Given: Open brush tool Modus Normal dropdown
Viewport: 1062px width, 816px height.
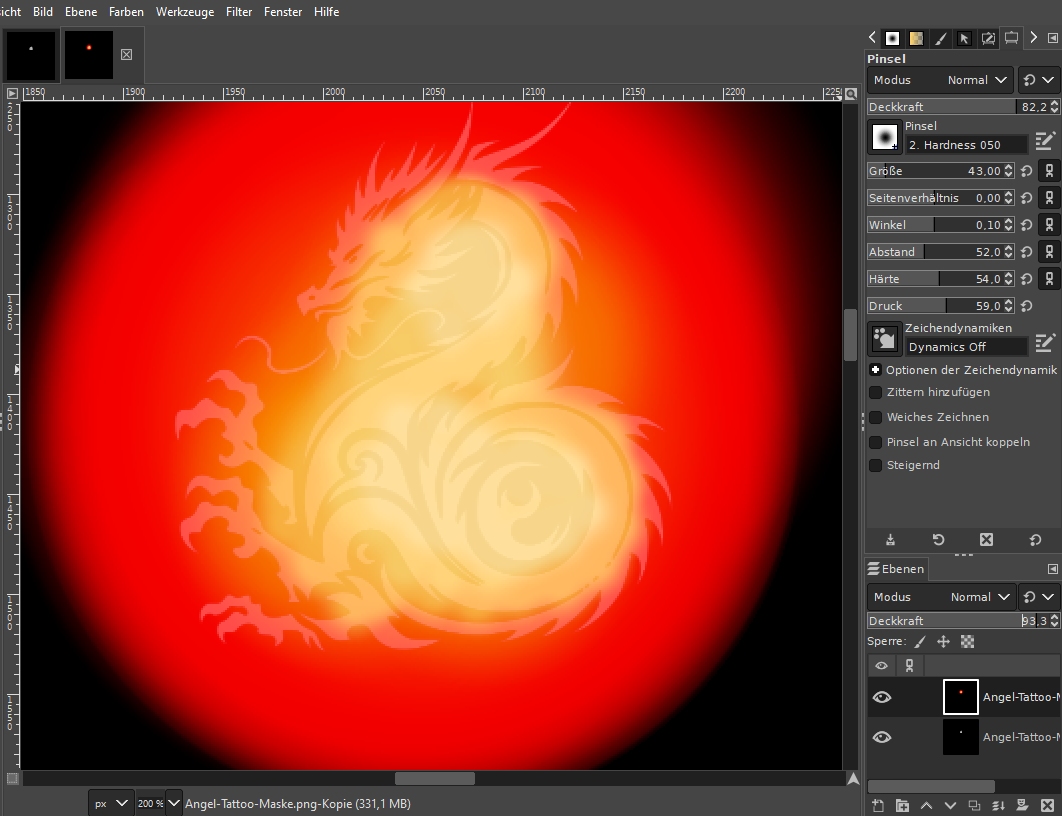Looking at the screenshot, I should click(940, 80).
